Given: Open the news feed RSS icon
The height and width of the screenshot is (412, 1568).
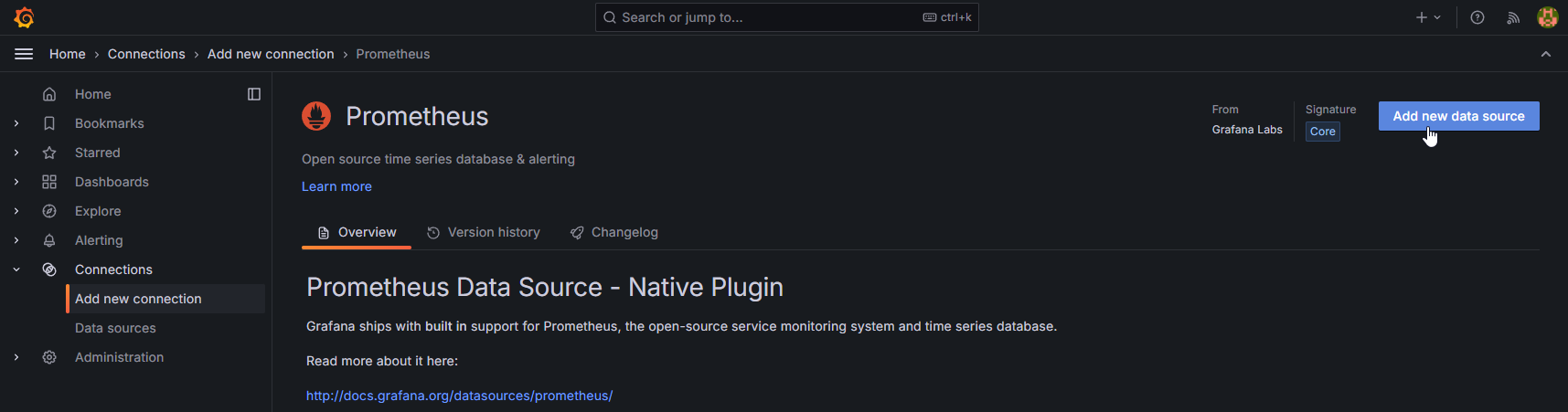Looking at the screenshot, I should pyautogui.click(x=1513, y=17).
